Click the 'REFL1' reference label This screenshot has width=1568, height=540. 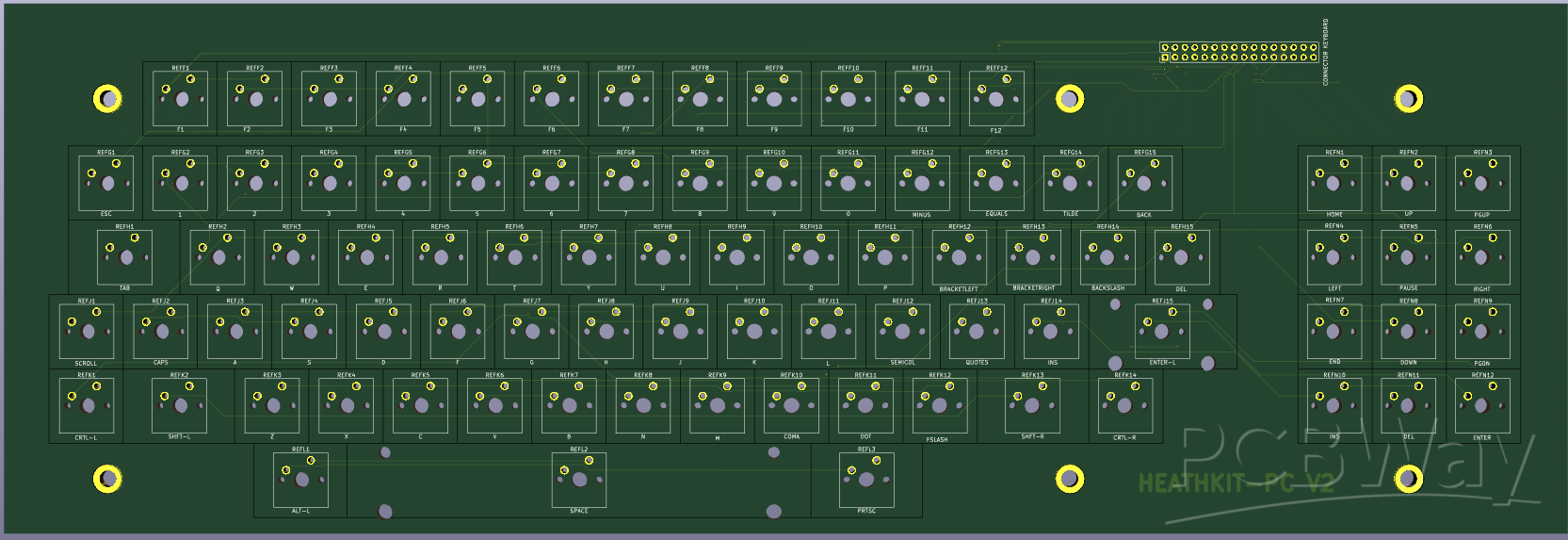pos(300,450)
